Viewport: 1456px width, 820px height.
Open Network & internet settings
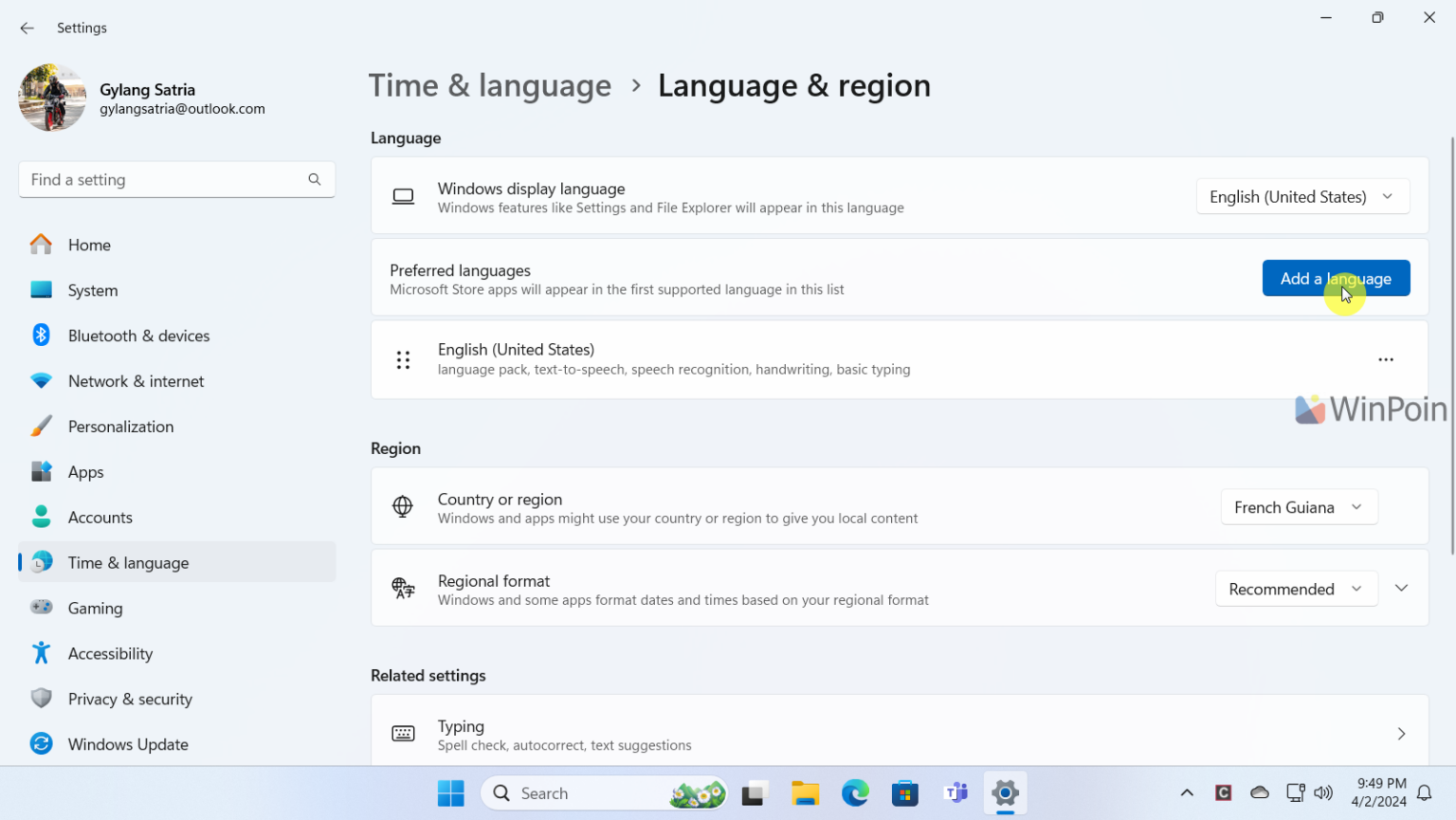[x=176, y=381]
